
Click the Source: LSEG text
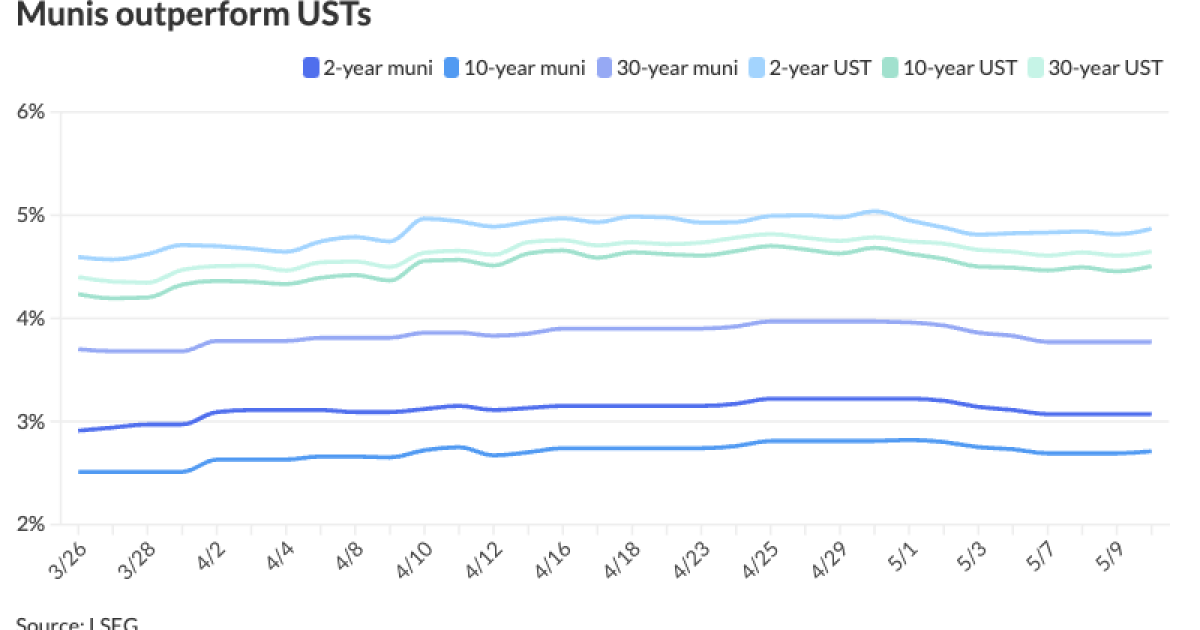tap(76, 622)
